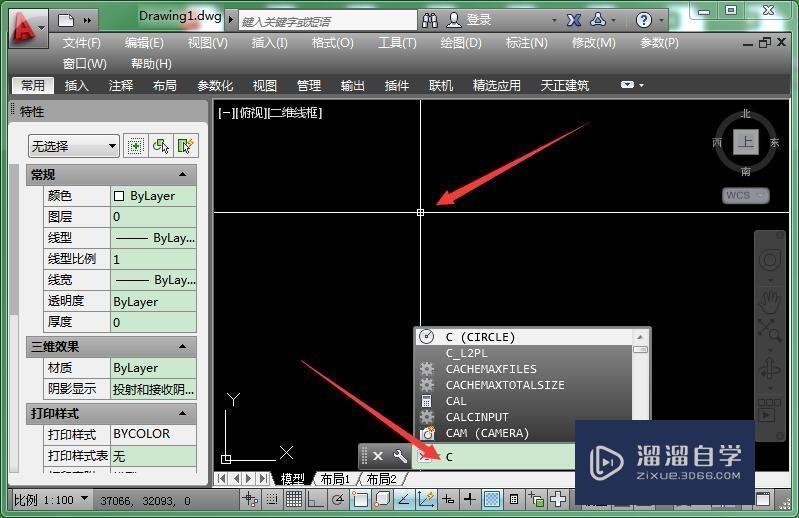Toggle Object Snap in status bar
The width and height of the screenshot is (799, 518).
[360, 500]
